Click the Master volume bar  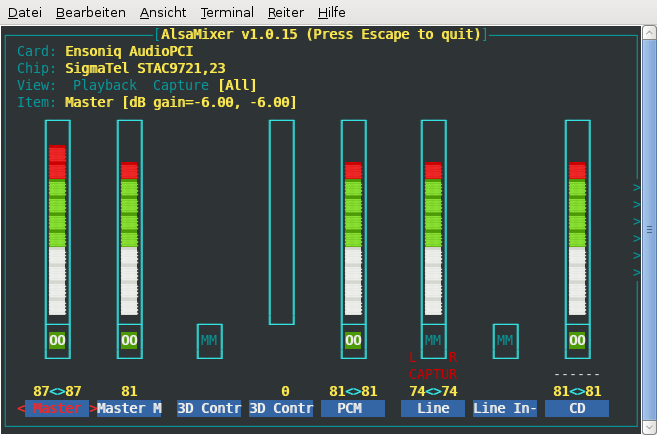pyautogui.click(x=57, y=222)
